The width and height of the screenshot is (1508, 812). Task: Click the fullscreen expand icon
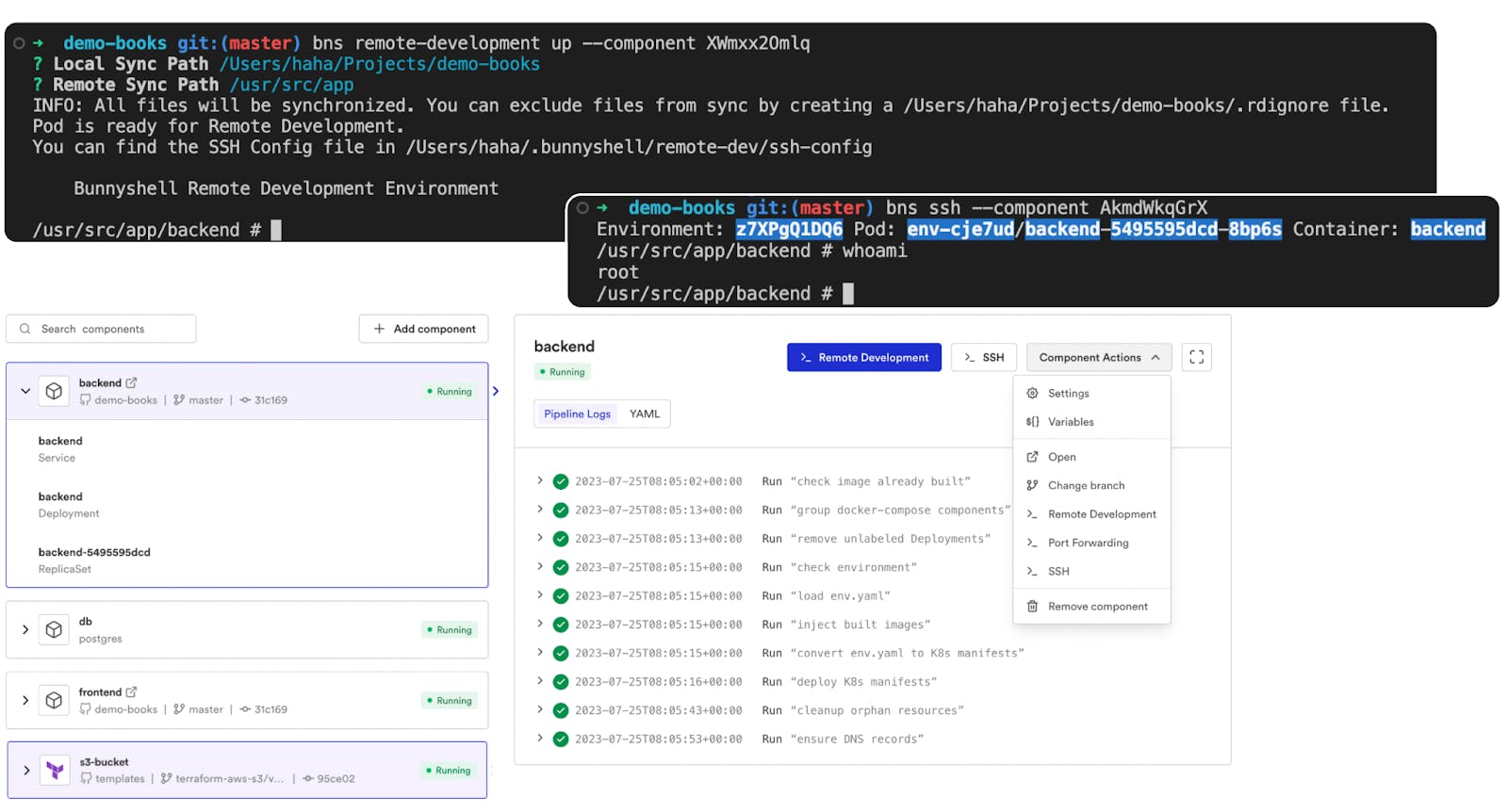click(1196, 357)
